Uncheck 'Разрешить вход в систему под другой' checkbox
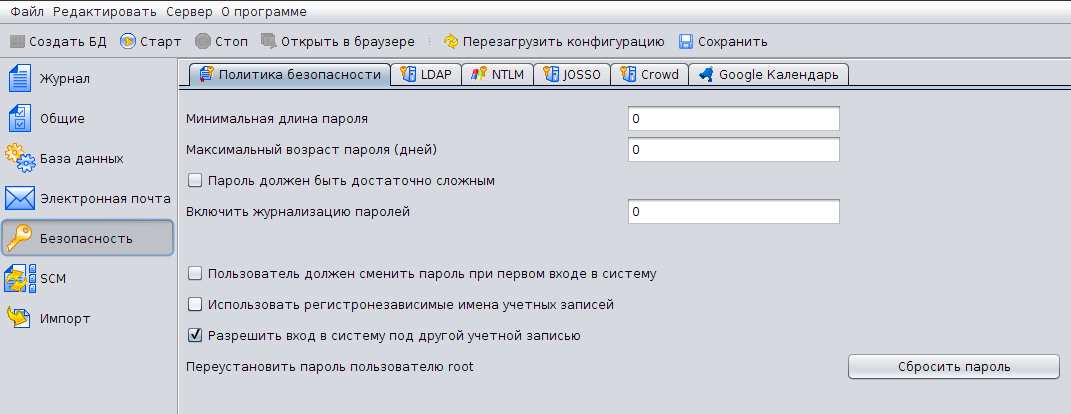The width and height of the screenshot is (1071, 414). [195, 336]
